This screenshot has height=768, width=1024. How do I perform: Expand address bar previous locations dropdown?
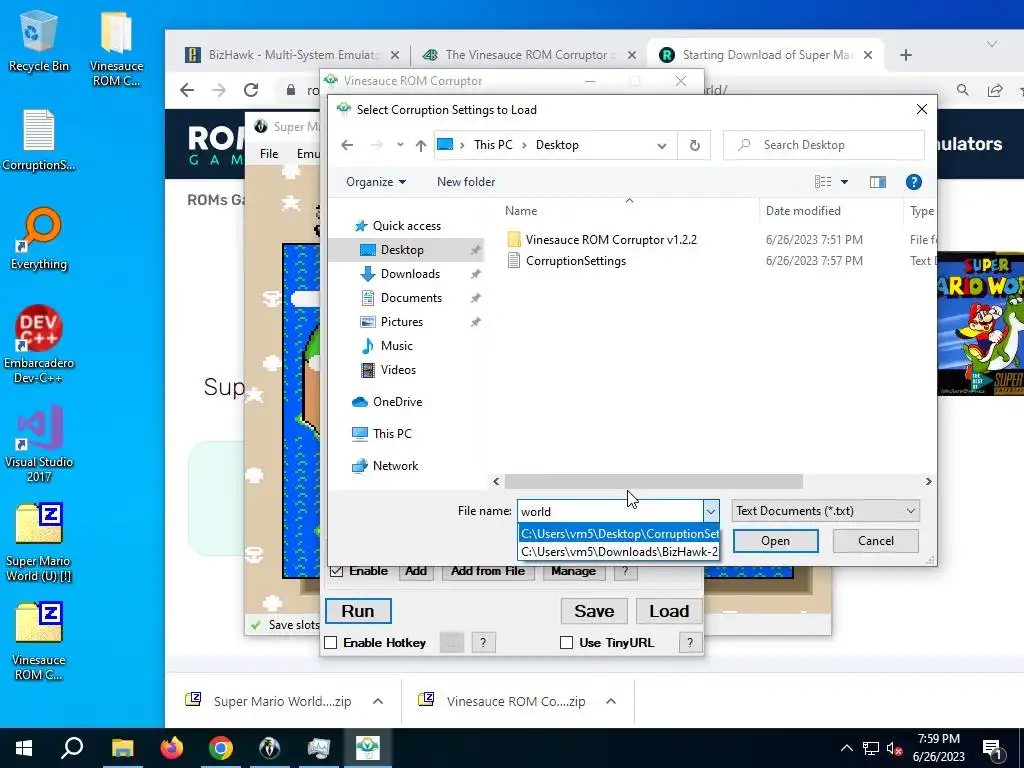[x=662, y=145]
